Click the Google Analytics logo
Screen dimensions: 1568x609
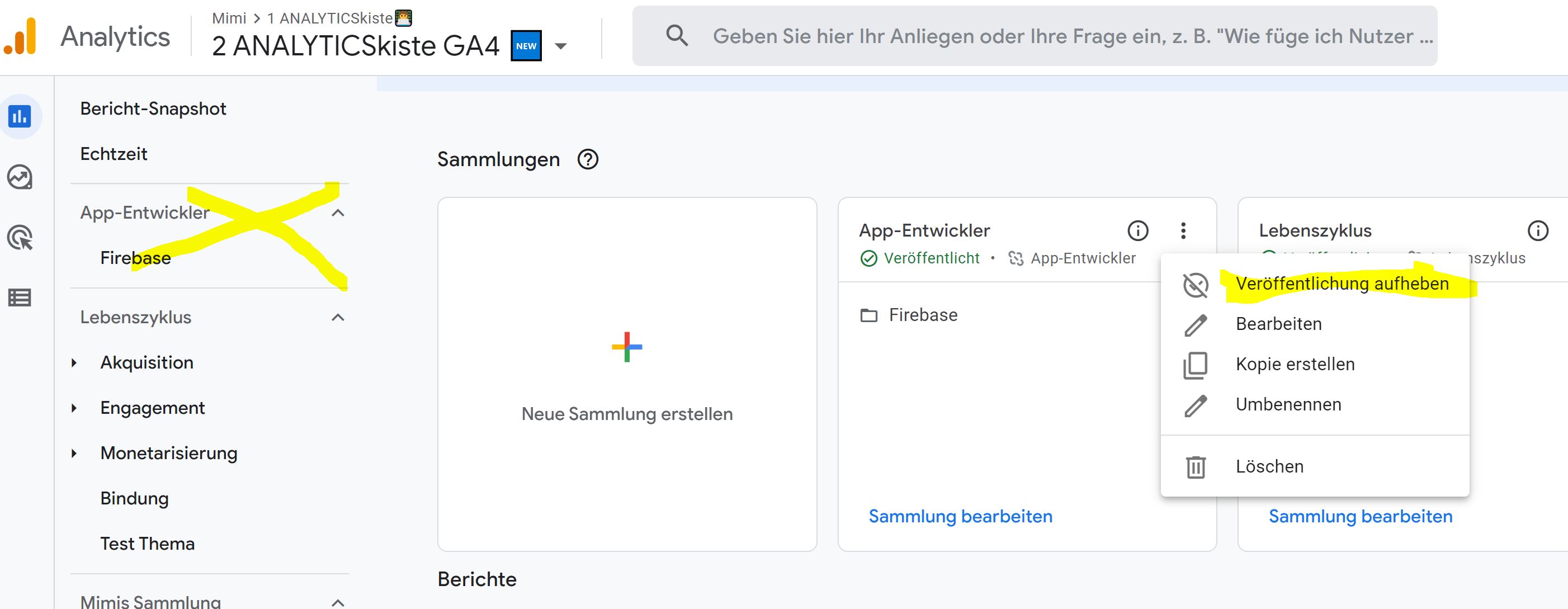click(21, 35)
